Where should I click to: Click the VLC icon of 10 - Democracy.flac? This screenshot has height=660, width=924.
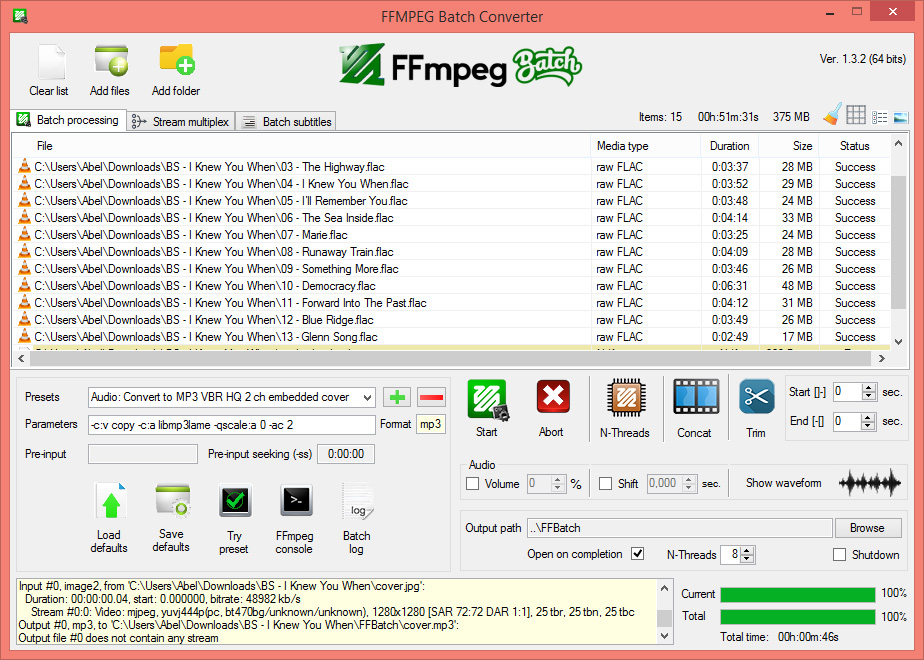click(24, 285)
